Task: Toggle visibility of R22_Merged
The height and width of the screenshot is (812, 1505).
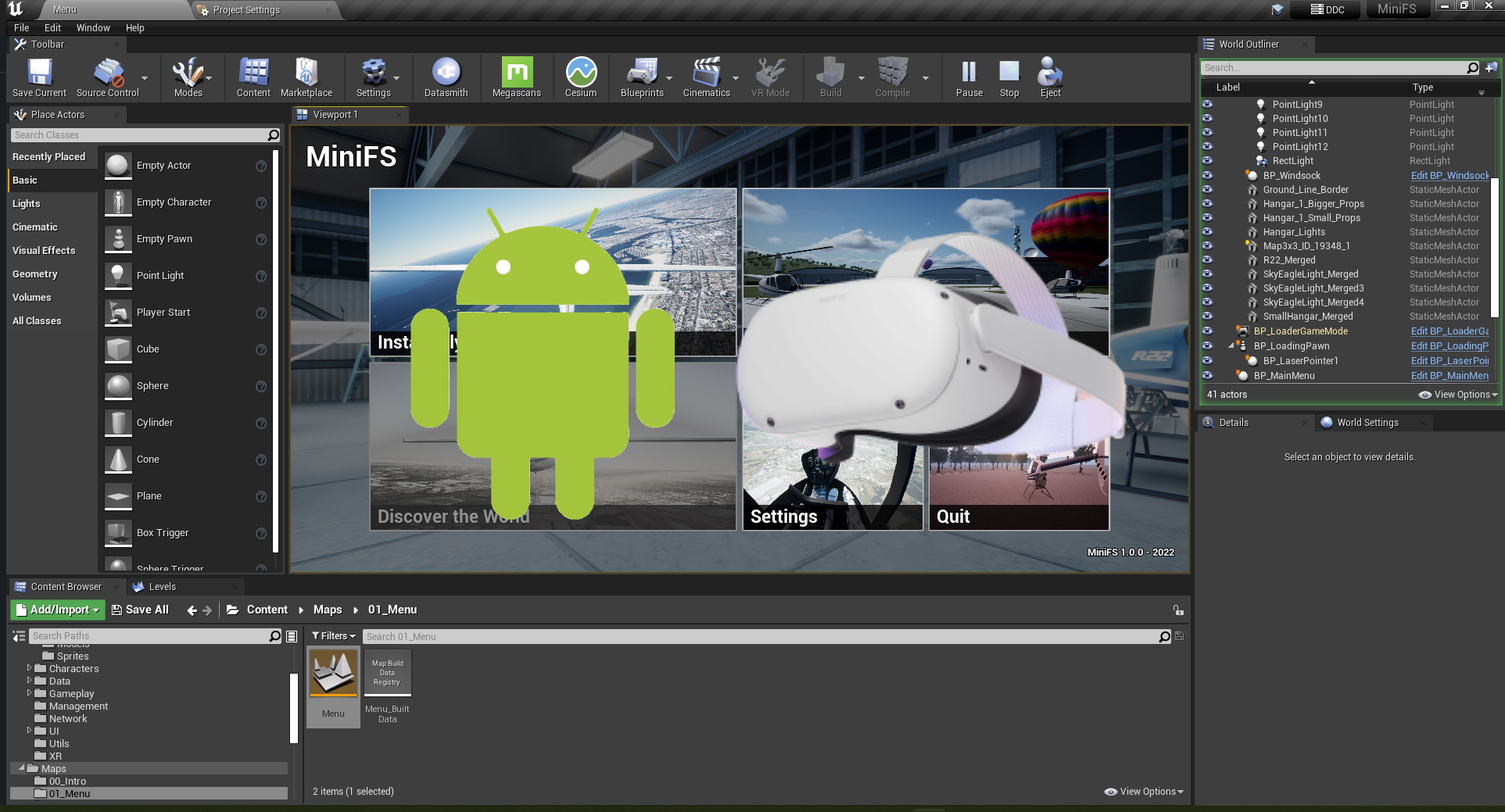Action: (1207, 259)
